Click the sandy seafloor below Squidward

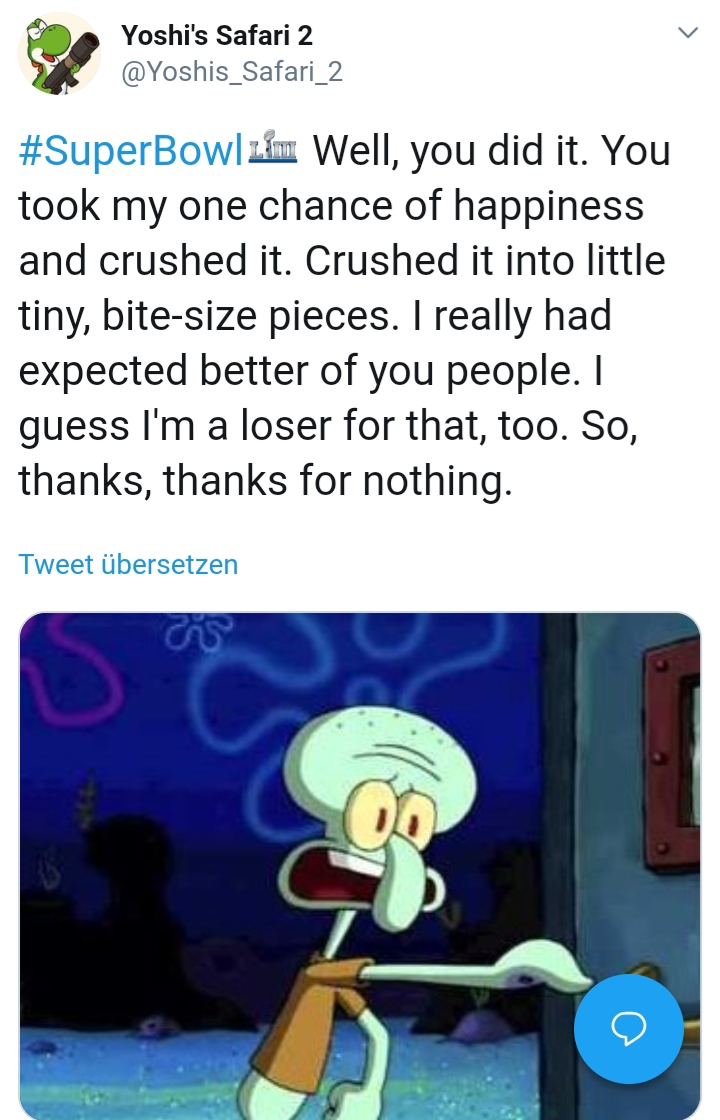pos(179,1071)
